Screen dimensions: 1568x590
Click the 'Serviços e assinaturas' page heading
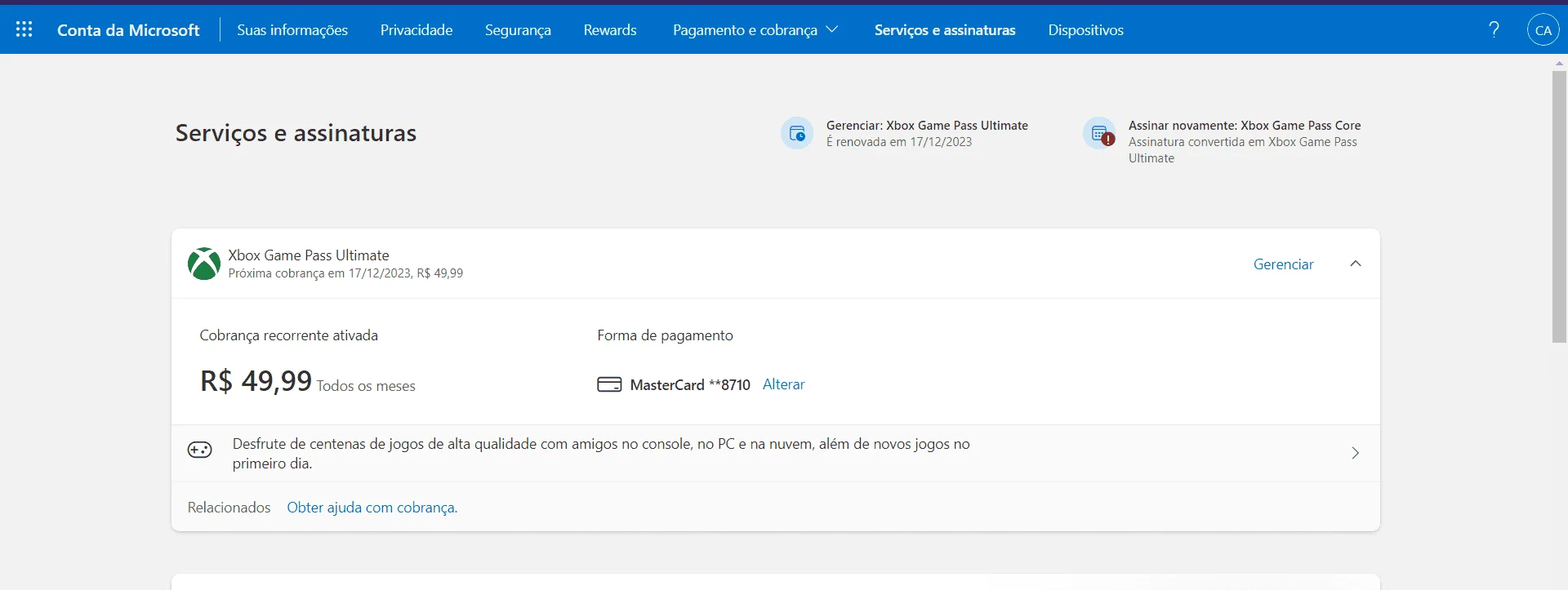coord(296,133)
